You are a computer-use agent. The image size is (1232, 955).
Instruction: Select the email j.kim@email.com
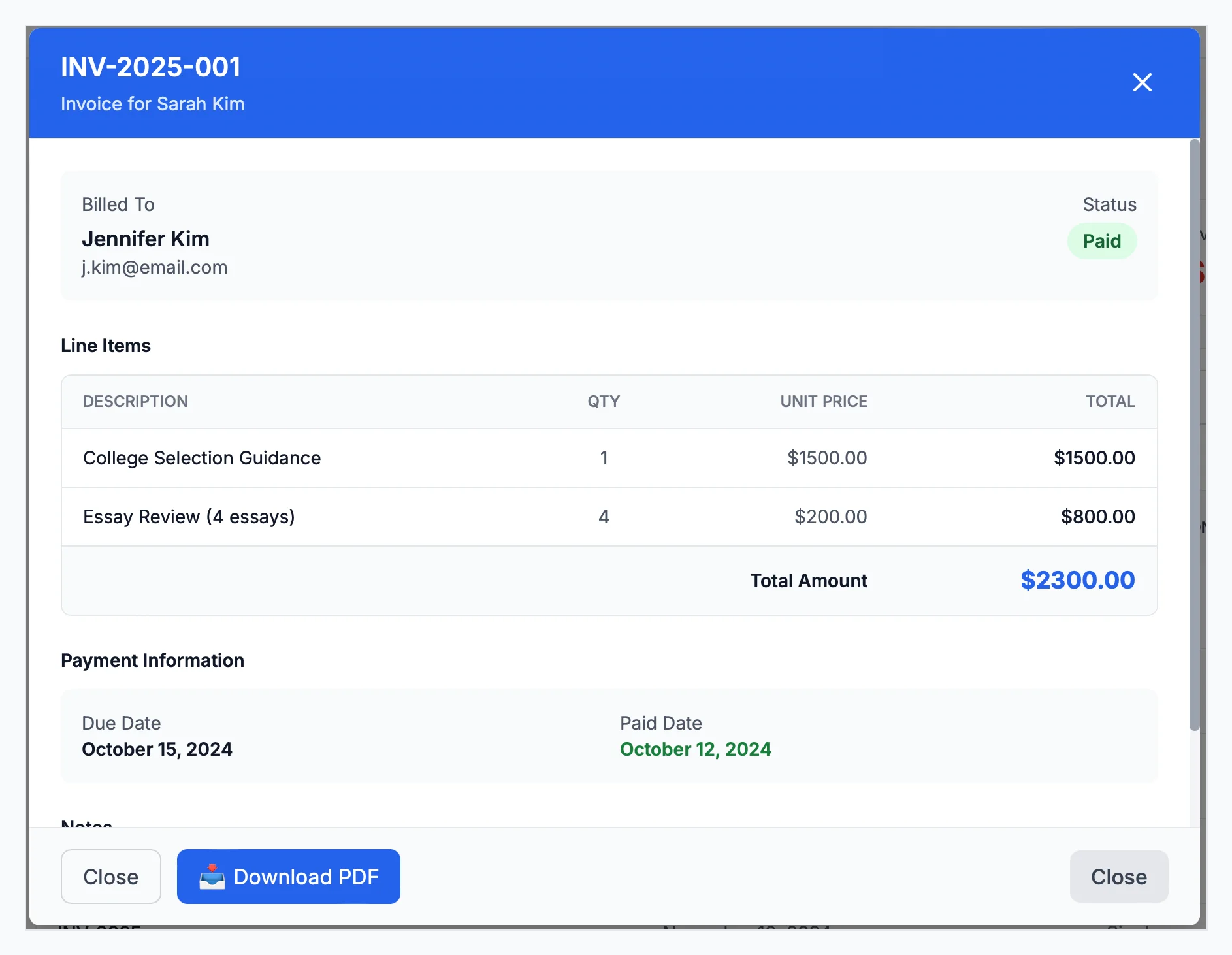tap(155, 267)
